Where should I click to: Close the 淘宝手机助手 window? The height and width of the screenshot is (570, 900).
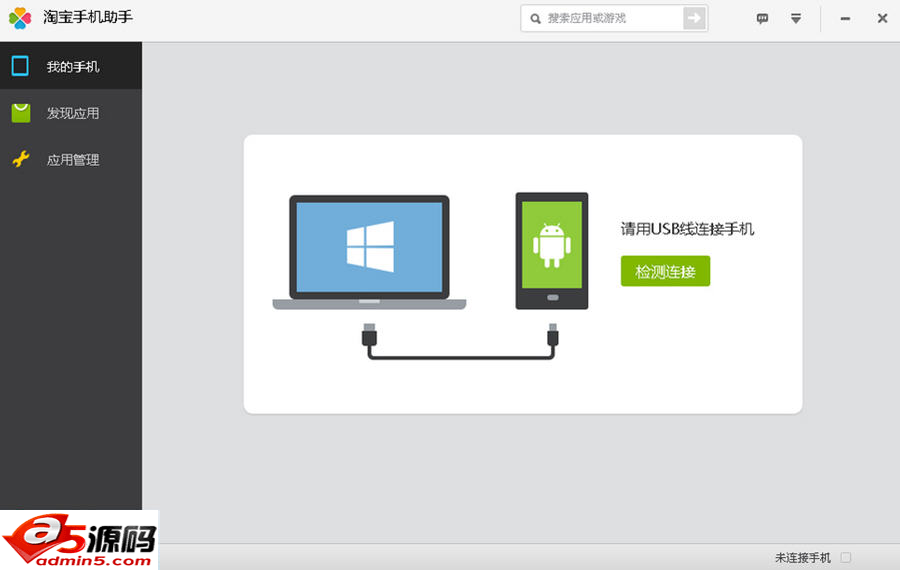click(883, 18)
